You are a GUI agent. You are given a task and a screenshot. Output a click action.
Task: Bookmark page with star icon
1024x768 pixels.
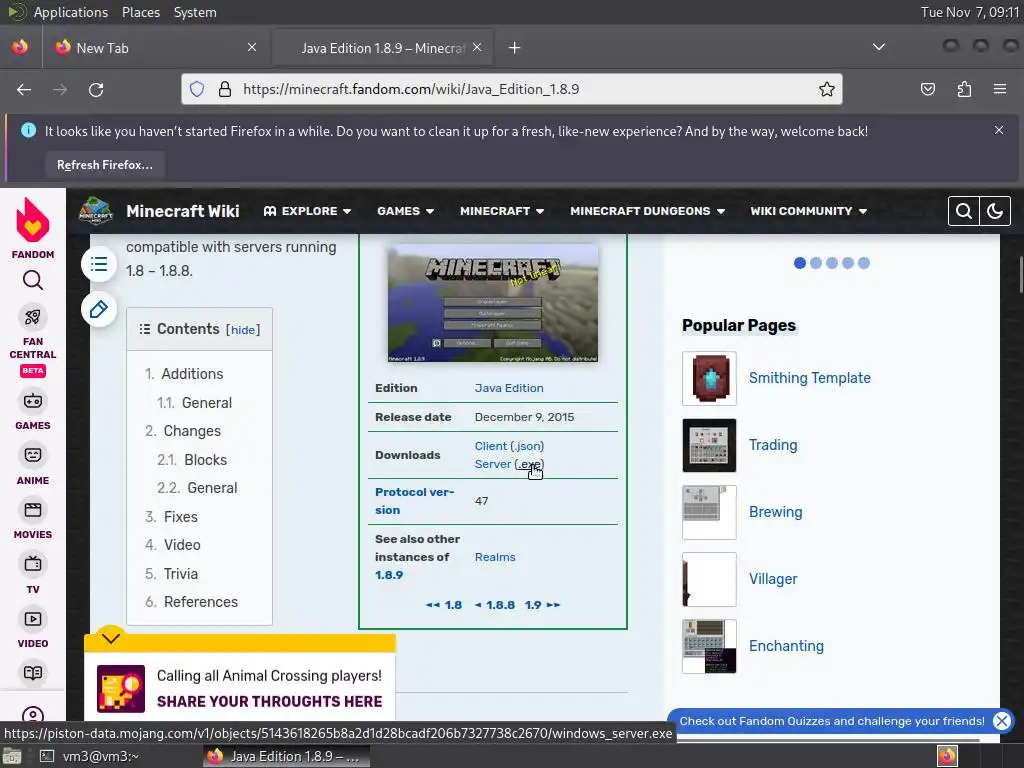coord(827,89)
